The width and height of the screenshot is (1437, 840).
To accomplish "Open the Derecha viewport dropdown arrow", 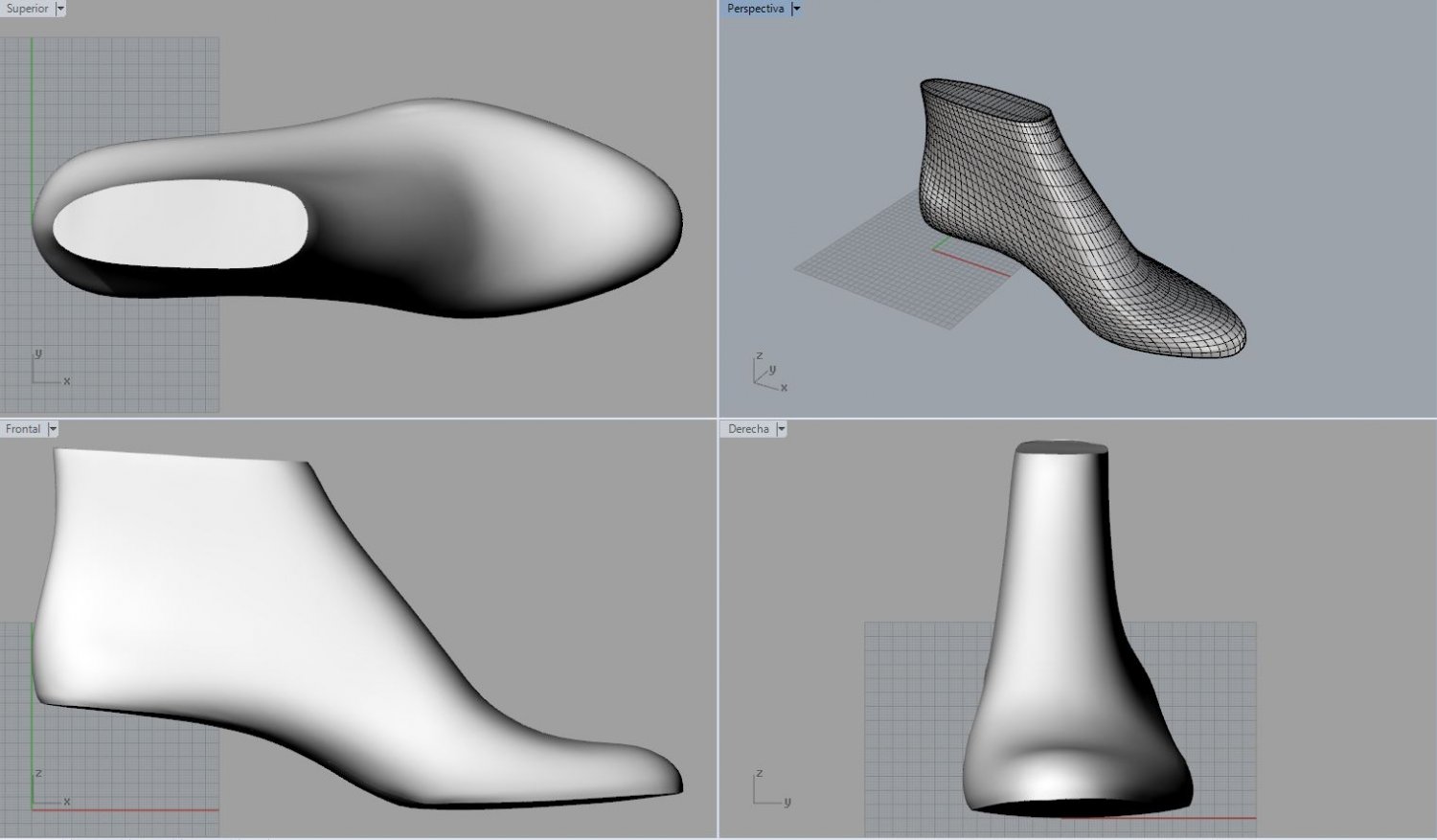I will [x=782, y=428].
